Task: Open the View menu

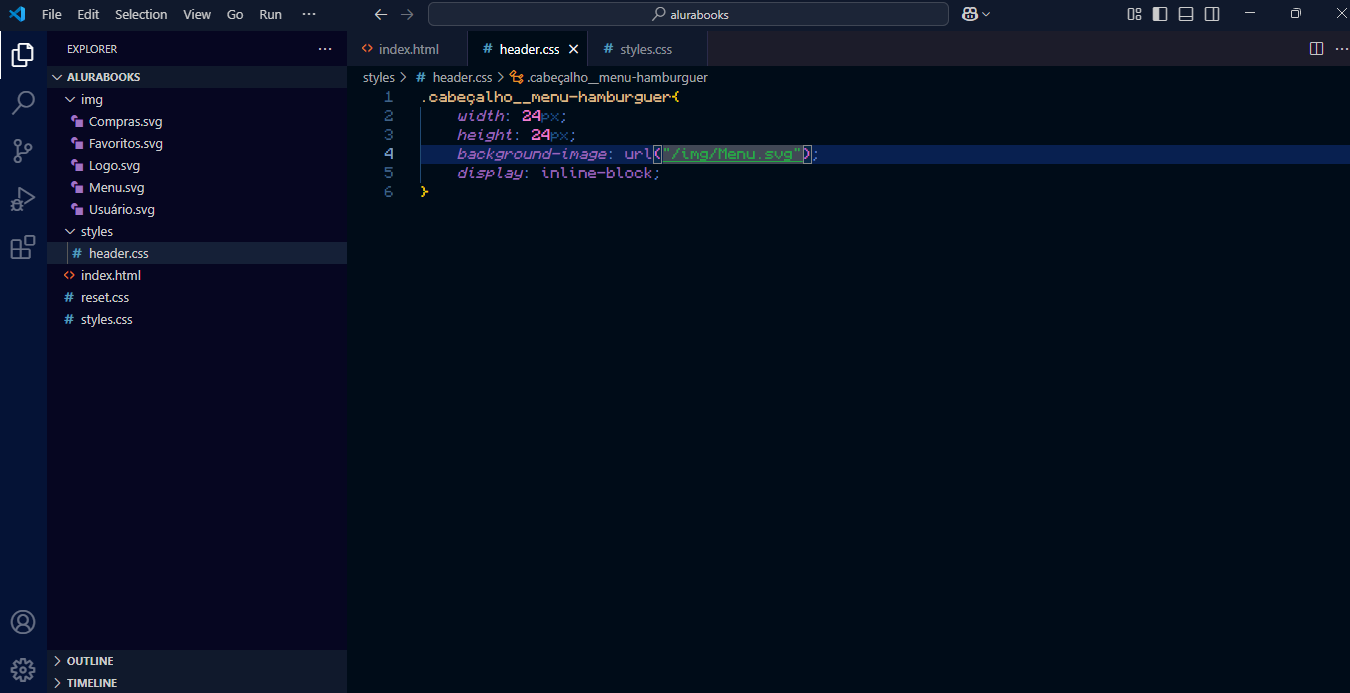Action: (x=197, y=14)
